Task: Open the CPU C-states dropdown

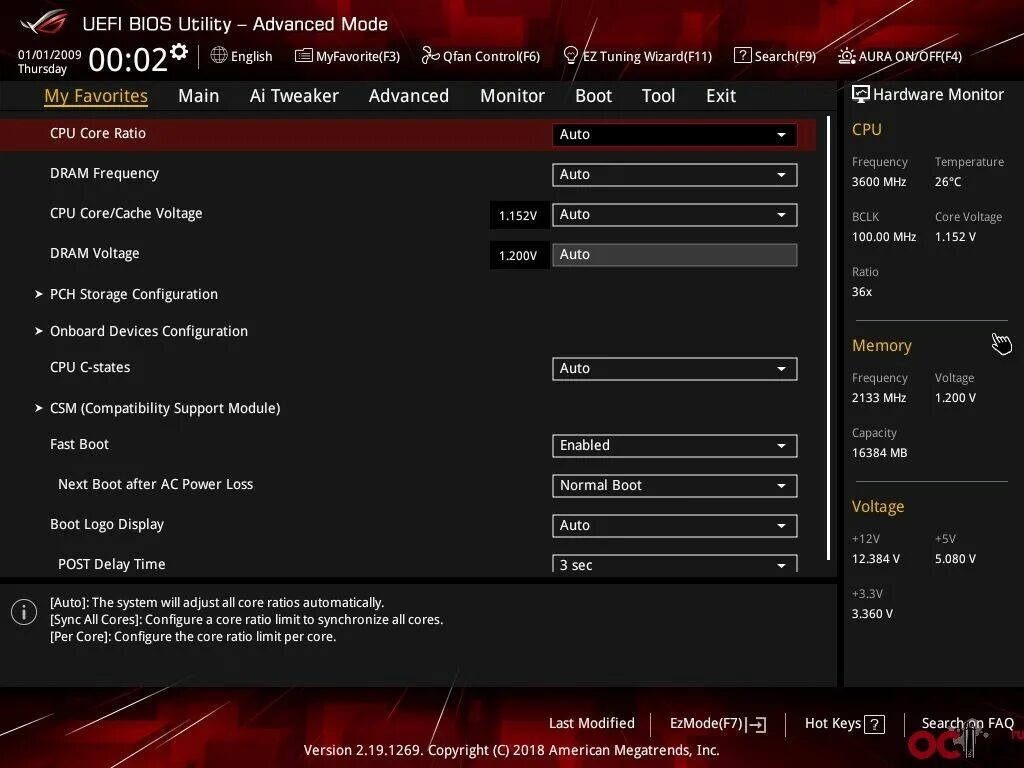Action: point(675,368)
